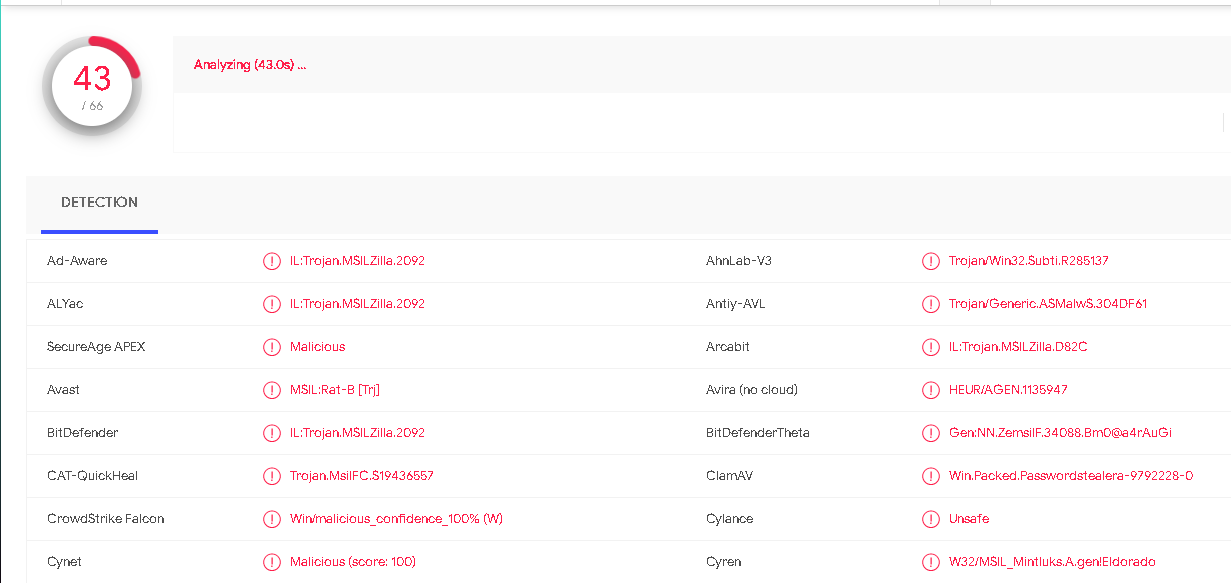Viewport: 1231px width, 583px height.
Task: Click the 'Trojan/Generic.ASMalwS.304DF61' detection text
Action: pos(1048,304)
